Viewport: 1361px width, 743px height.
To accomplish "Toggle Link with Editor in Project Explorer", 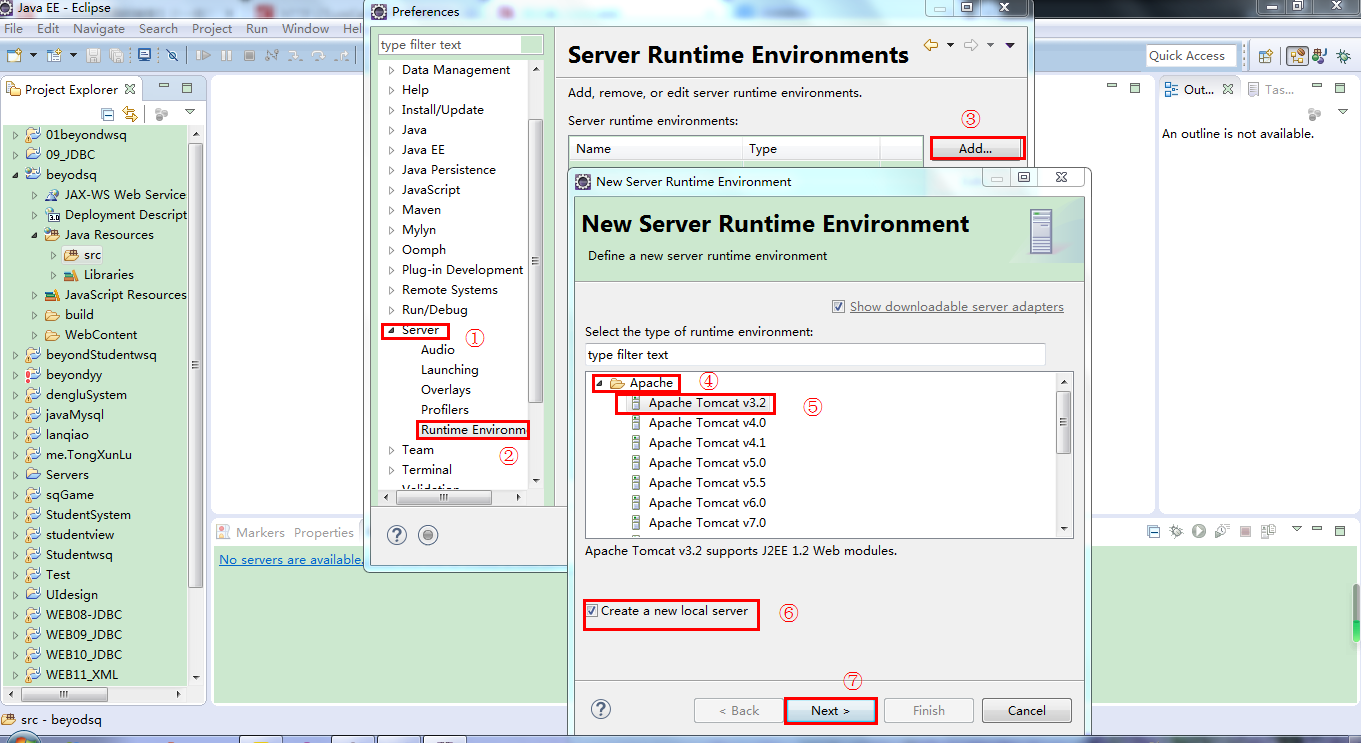I will 129,114.
